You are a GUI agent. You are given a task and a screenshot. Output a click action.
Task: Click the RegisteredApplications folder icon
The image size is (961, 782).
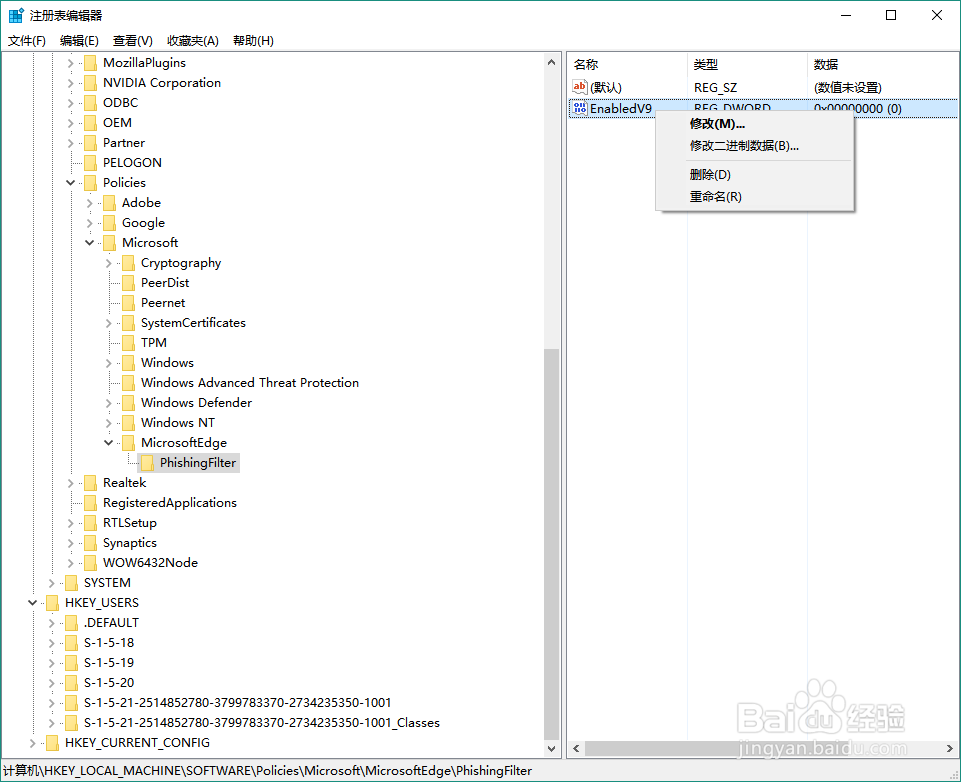pos(90,503)
